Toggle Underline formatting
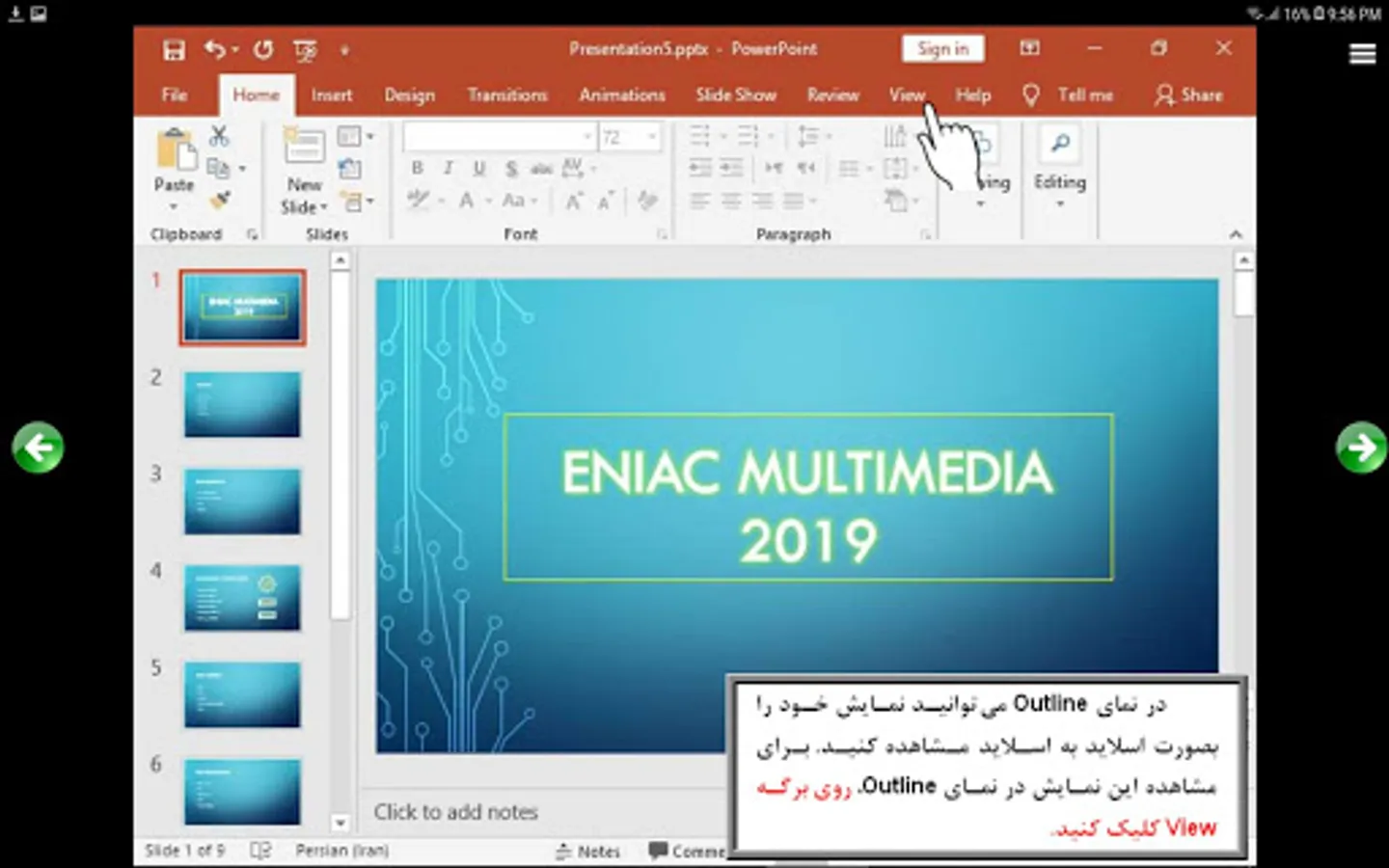The image size is (1389, 868). click(479, 168)
